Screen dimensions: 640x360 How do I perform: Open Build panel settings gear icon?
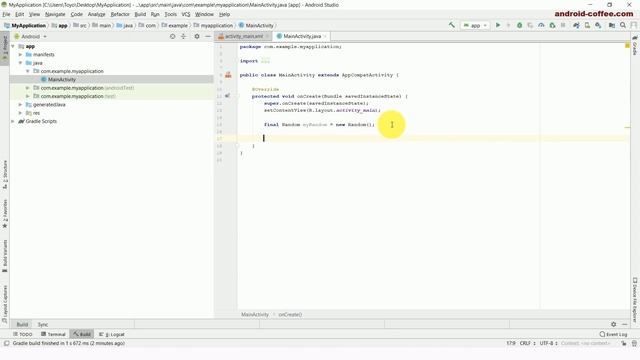click(x=613, y=324)
